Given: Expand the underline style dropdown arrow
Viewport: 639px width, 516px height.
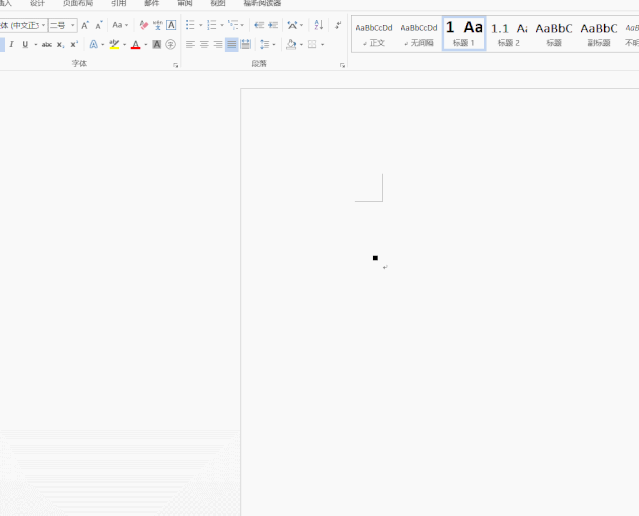Looking at the screenshot, I should point(36,44).
